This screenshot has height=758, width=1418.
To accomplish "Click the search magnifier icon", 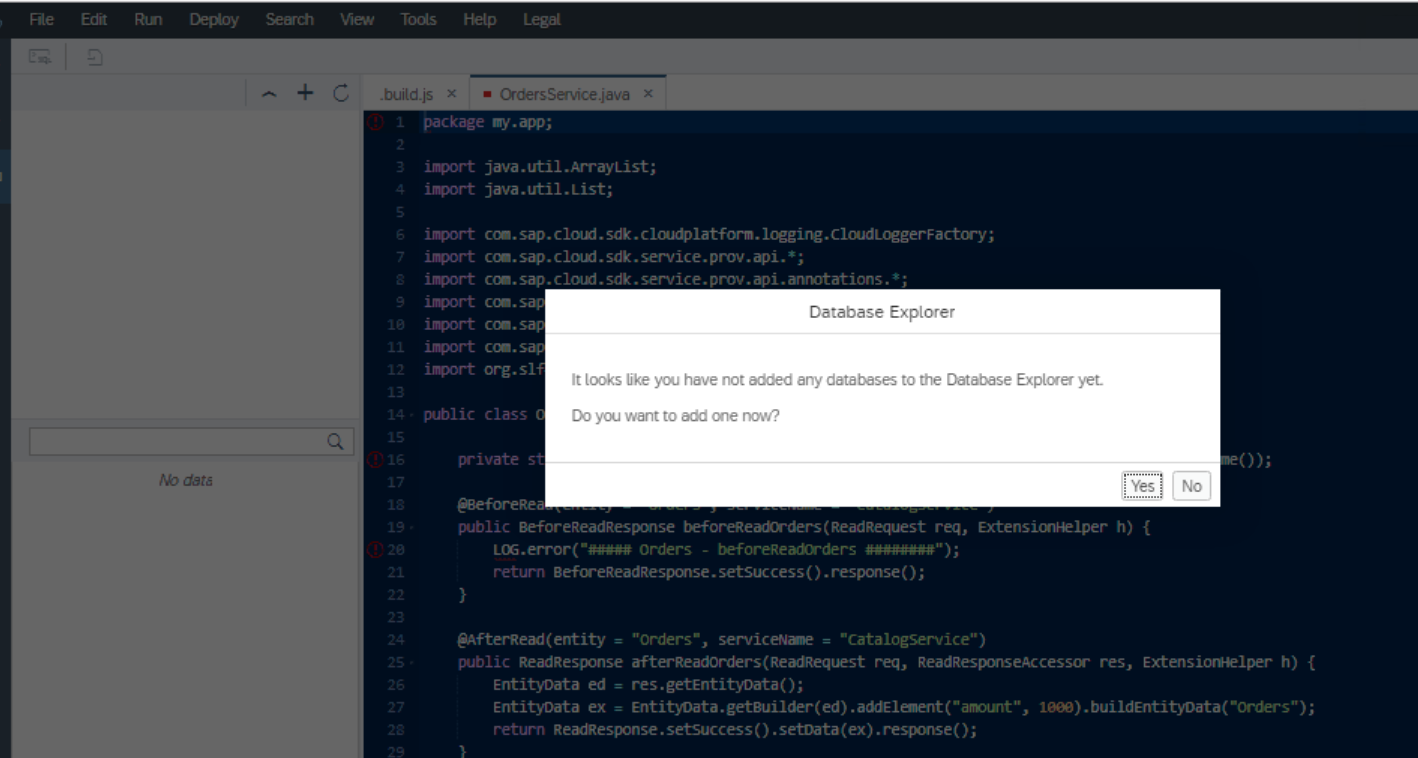I will (x=336, y=442).
